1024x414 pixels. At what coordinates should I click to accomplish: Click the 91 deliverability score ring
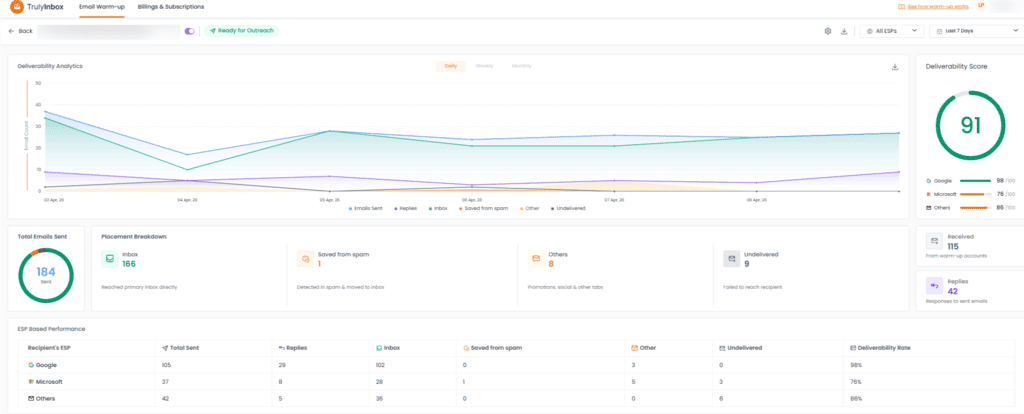[970, 125]
